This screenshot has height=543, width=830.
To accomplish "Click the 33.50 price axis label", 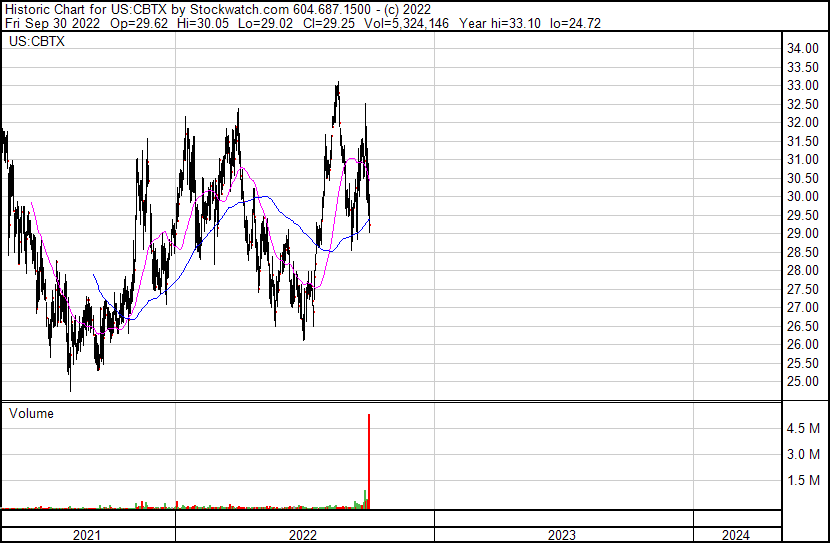I will point(802,67).
